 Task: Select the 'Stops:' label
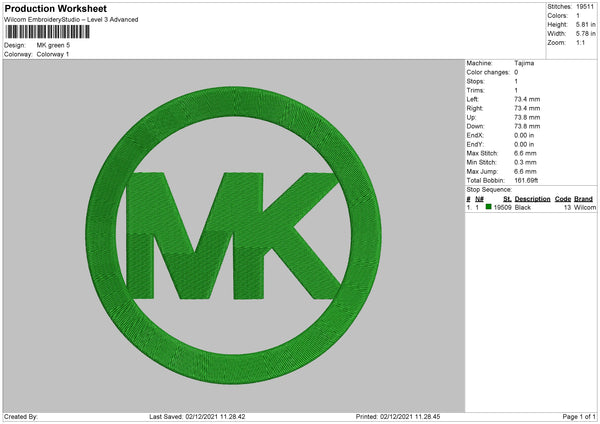(x=475, y=82)
